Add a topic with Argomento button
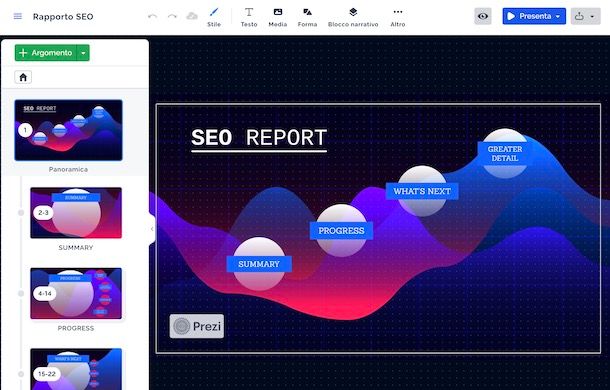Image resolution: width=610 pixels, height=390 pixels. (46, 53)
